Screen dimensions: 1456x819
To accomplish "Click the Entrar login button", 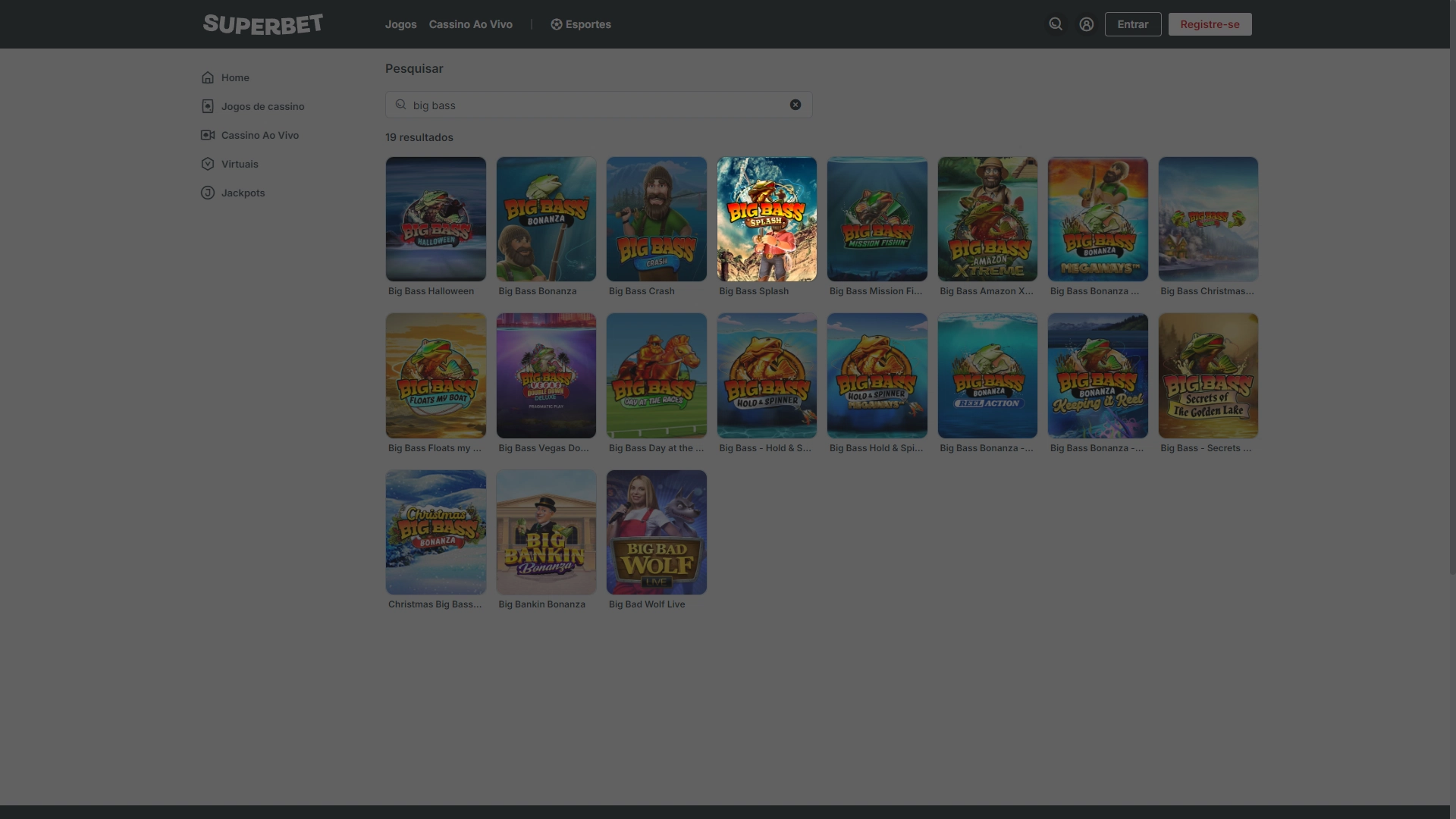I will pyautogui.click(x=1132, y=24).
